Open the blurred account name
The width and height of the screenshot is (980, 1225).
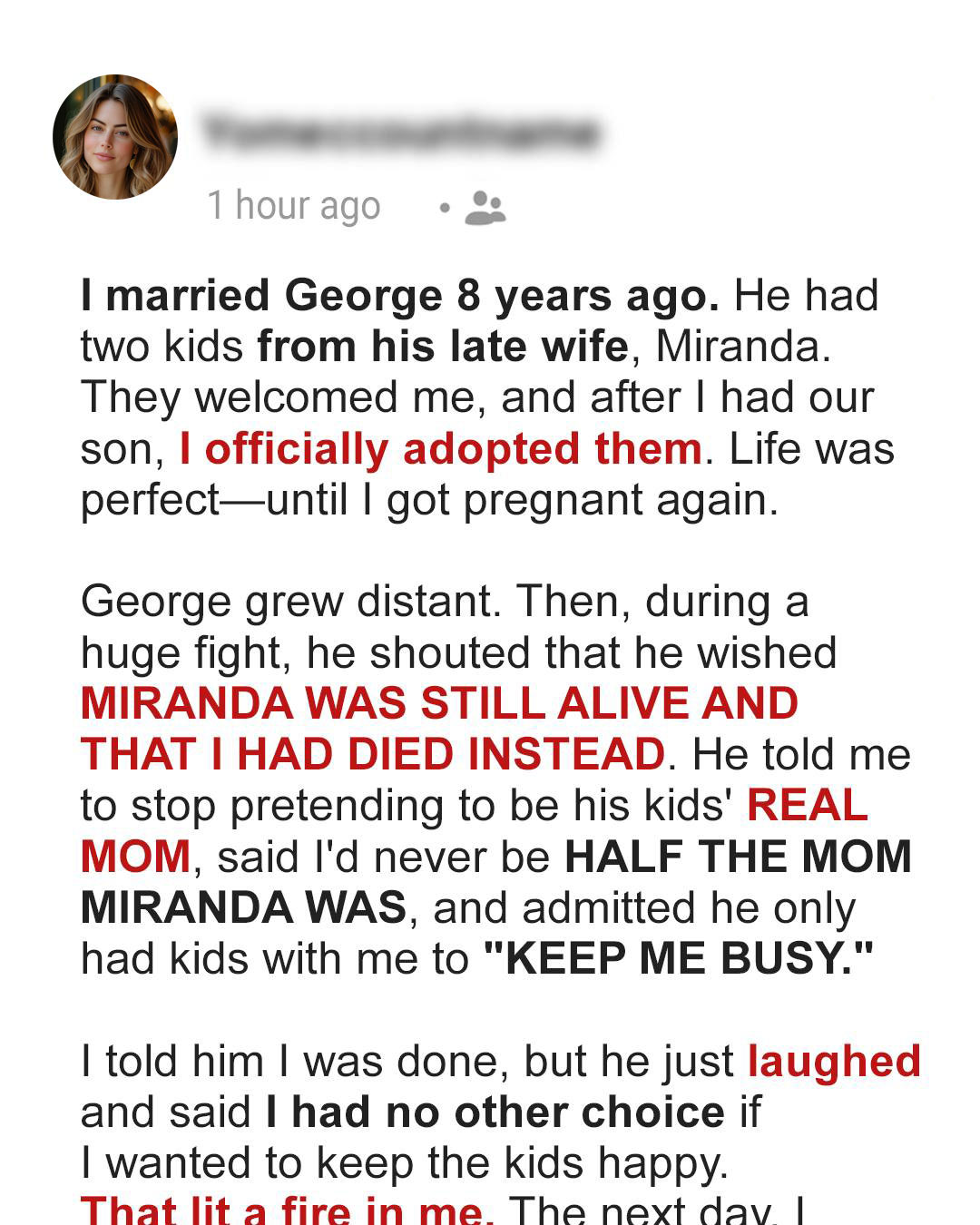pos(400,133)
